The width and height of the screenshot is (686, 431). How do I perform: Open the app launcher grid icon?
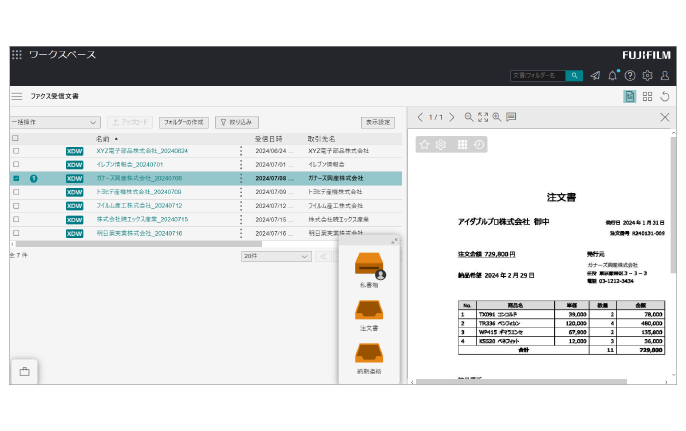[17, 55]
